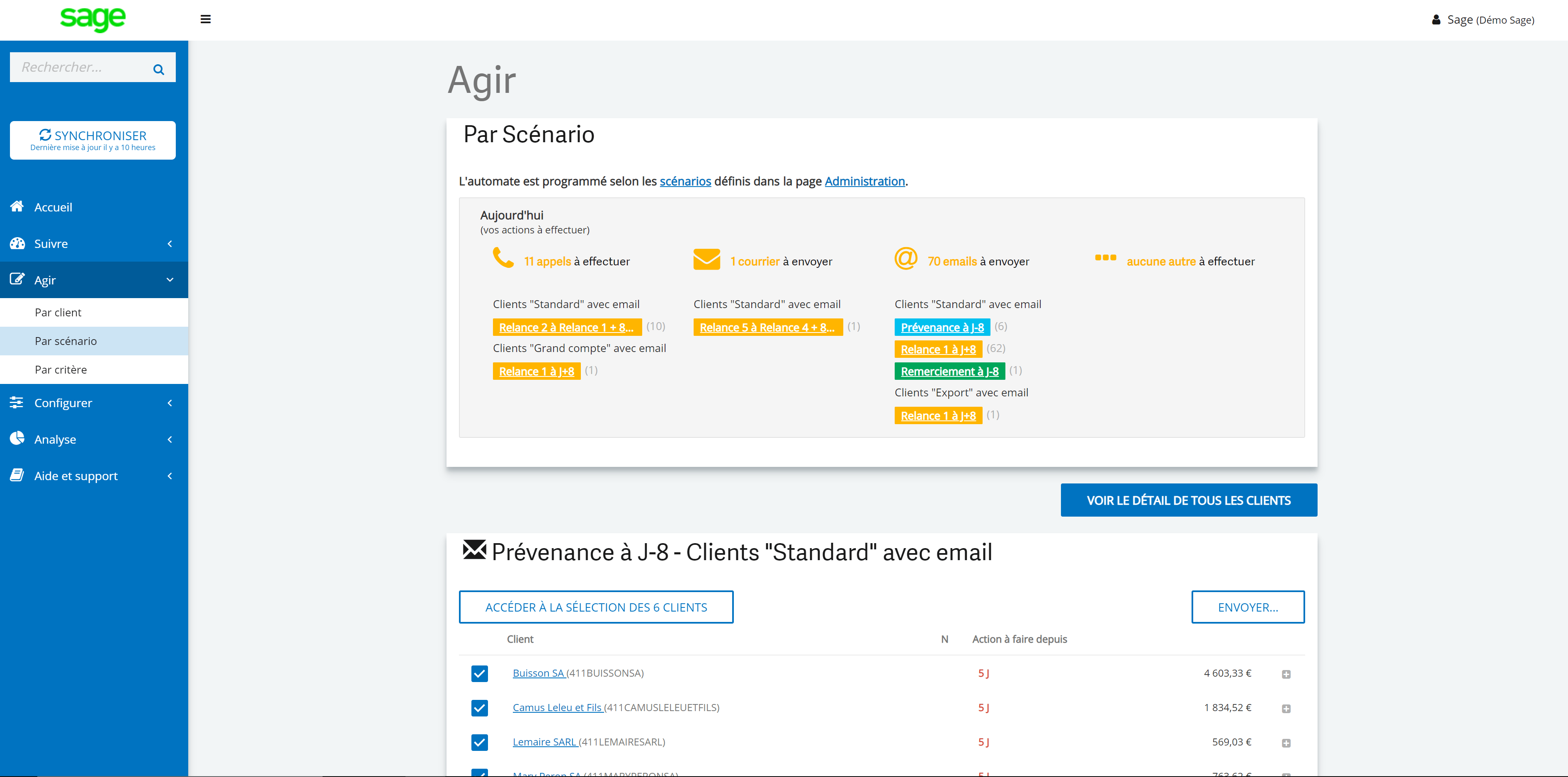Click the hamburger menu icon
This screenshot has width=1568, height=777.
(x=206, y=19)
